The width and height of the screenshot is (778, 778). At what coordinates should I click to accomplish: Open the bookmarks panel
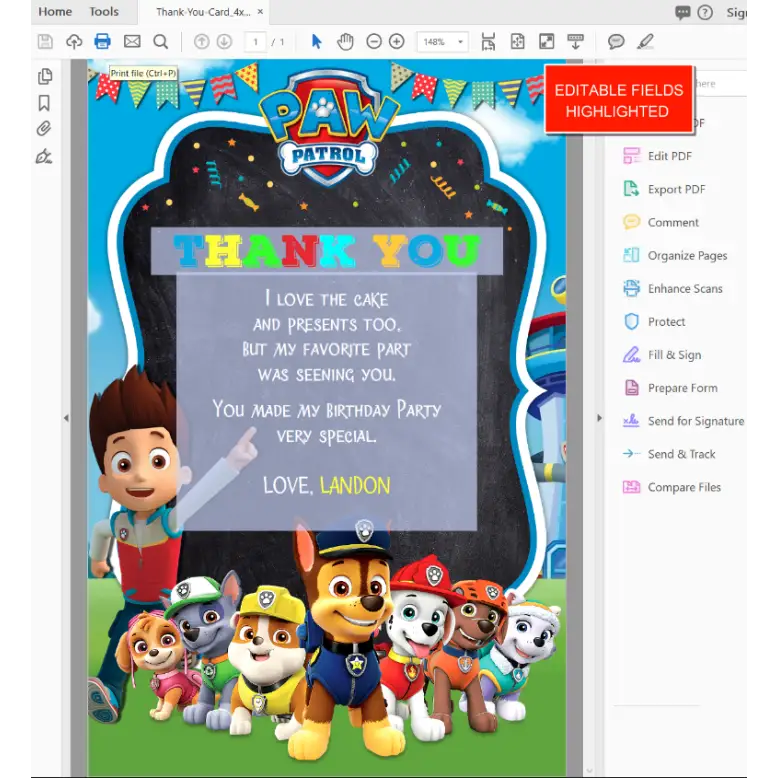[x=44, y=103]
